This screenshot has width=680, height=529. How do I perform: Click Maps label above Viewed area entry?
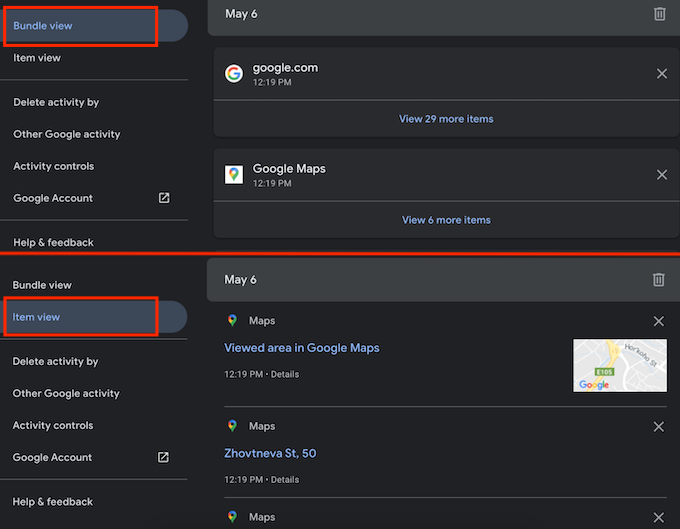[x=262, y=321]
